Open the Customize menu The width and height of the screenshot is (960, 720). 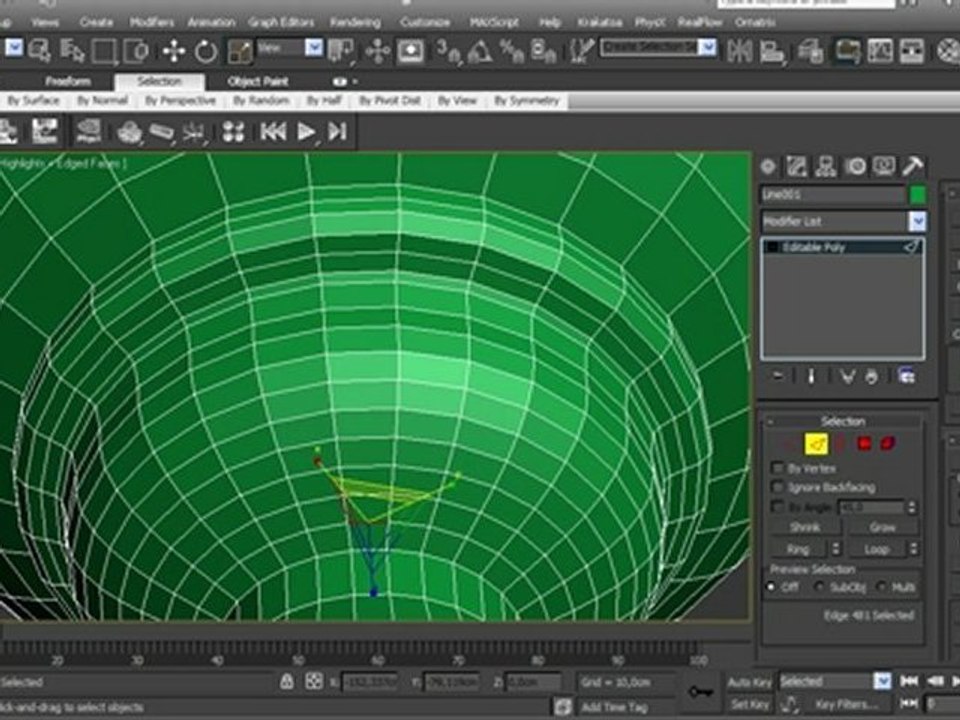[425, 22]
